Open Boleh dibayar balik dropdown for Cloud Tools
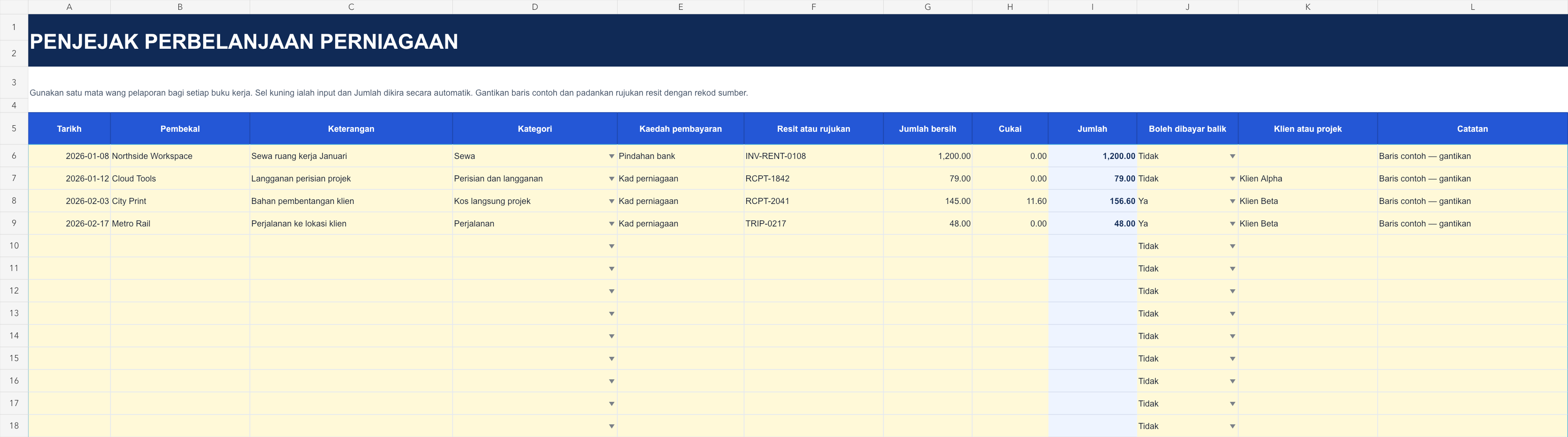This screenshot has height=437, width=1568. [1232, 179]
